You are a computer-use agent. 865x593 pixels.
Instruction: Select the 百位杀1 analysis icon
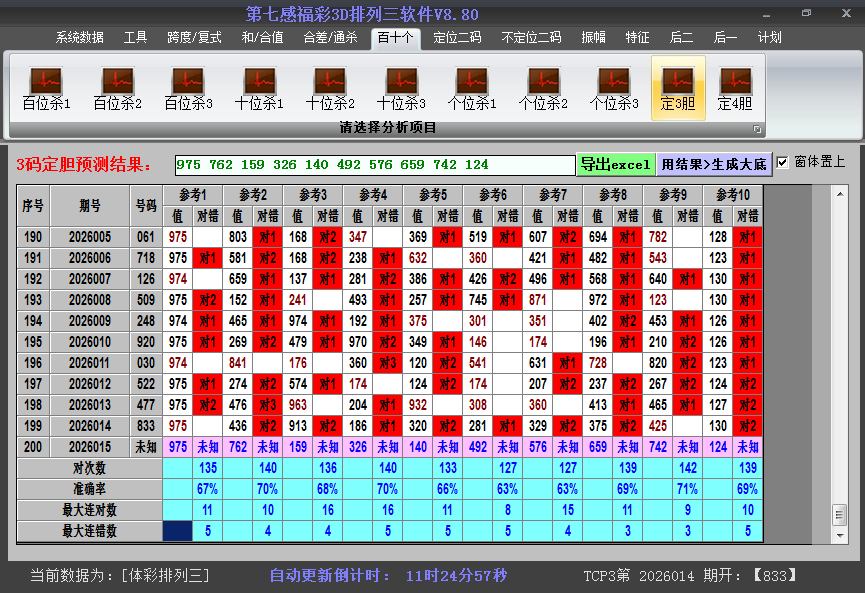pyautogui.click(x=46, y=88)
